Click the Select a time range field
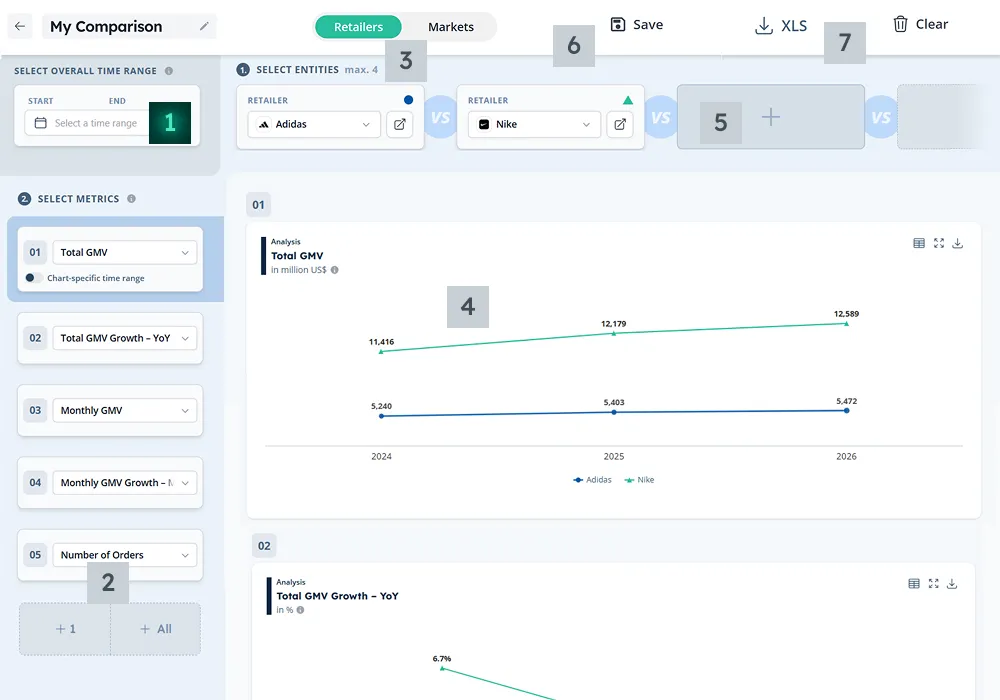 click(95, 123)
